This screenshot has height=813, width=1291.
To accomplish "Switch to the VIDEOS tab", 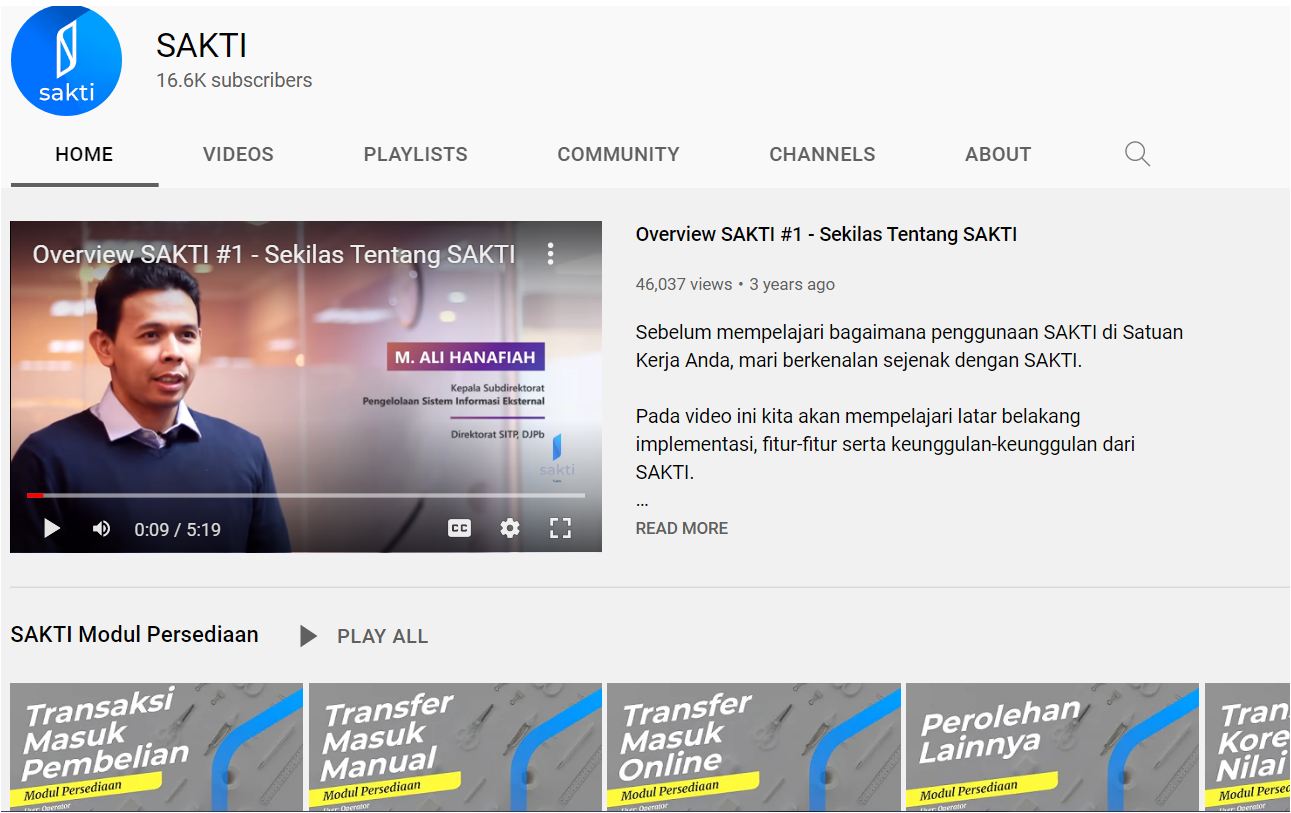I will pyautogui.click(x=238, y=154).
